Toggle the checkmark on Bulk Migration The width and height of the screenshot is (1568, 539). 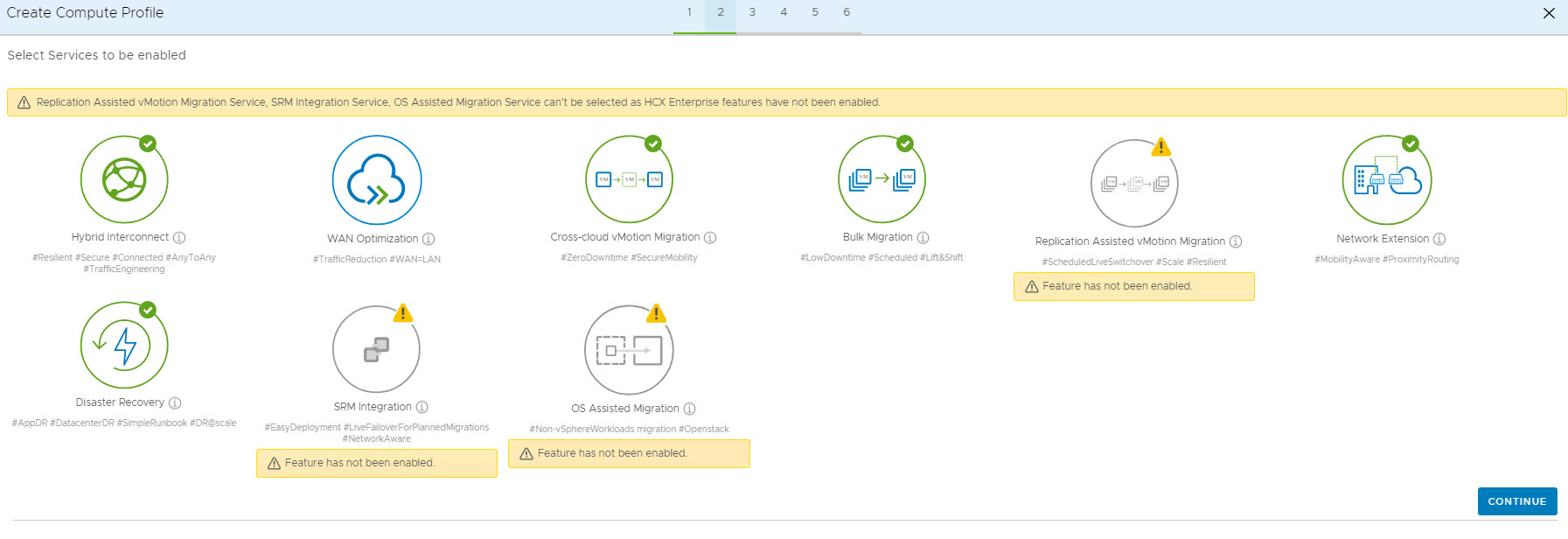(x=905, y=143)
